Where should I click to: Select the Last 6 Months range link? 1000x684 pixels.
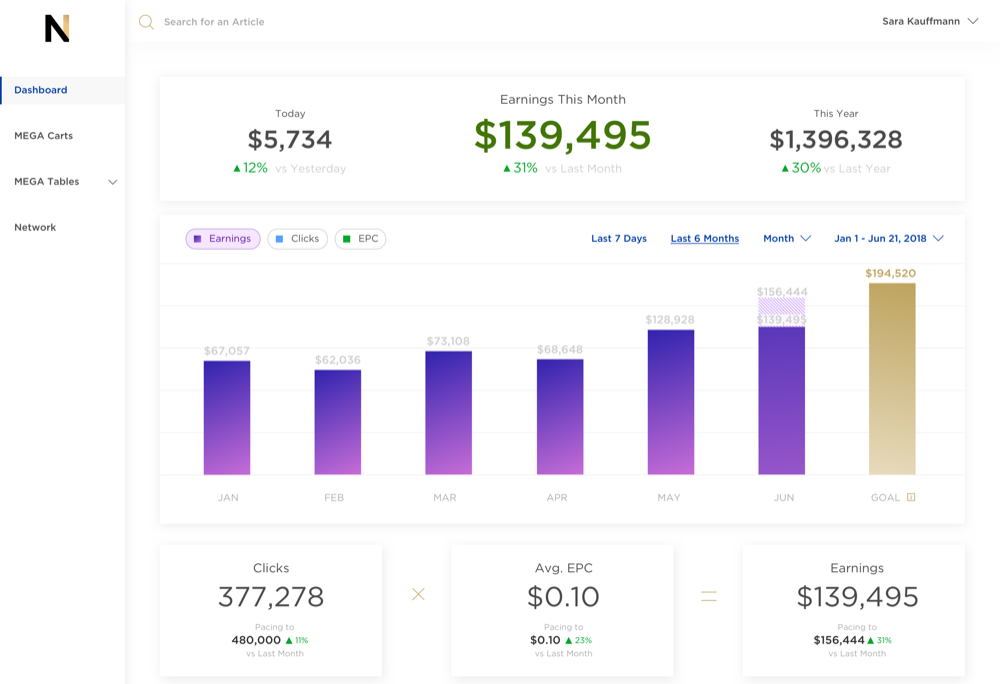(704, 239)
